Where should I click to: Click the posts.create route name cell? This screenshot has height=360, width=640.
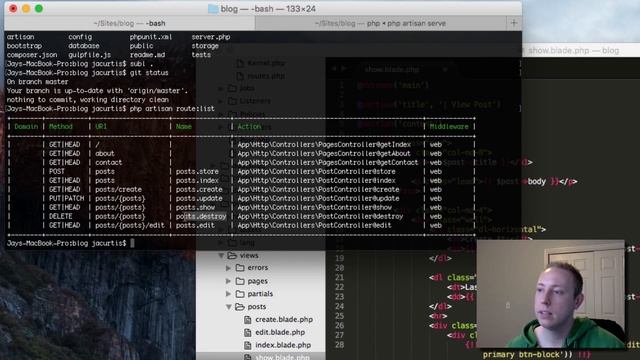199,189
